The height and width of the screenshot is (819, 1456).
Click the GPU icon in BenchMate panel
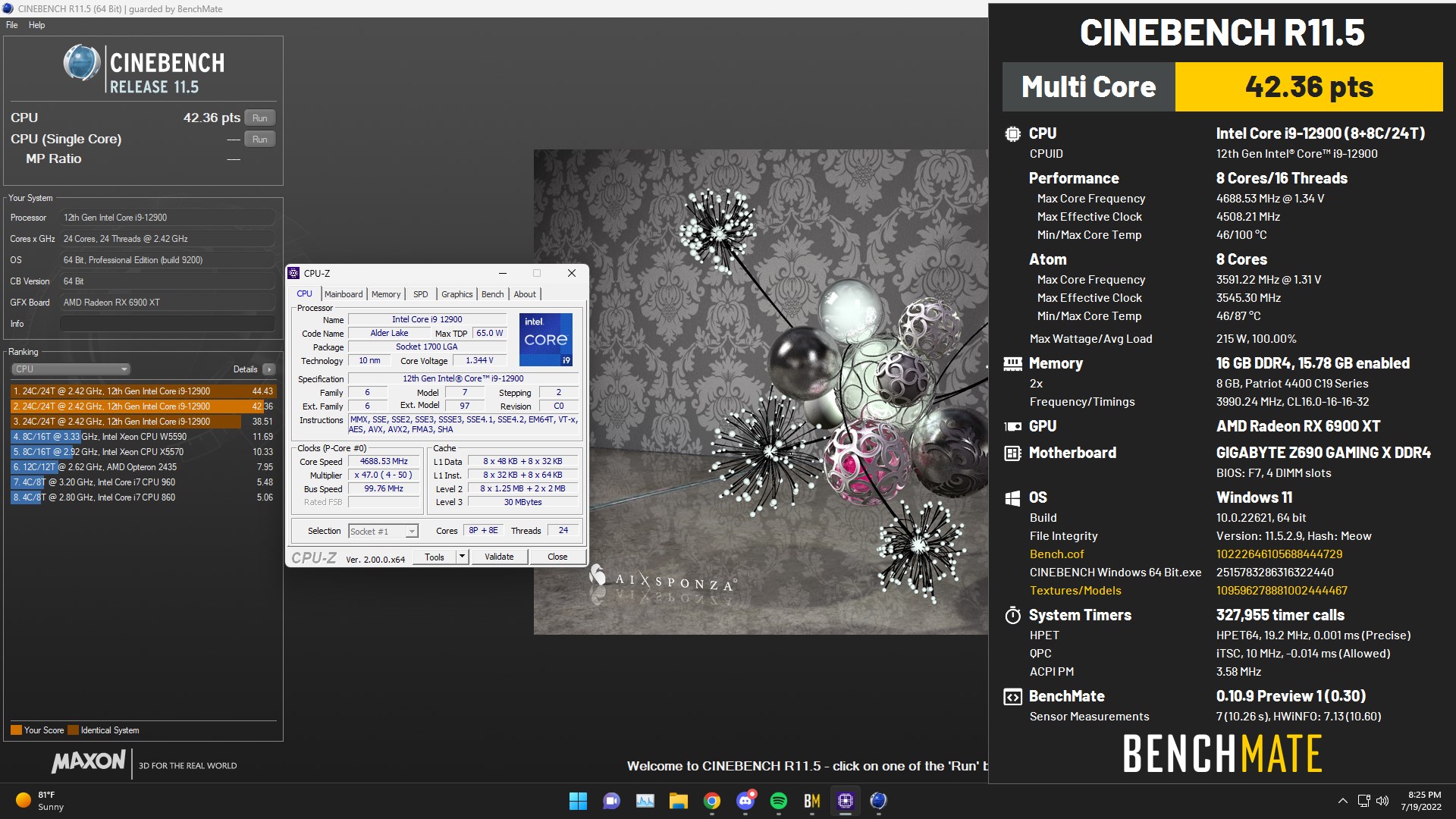[x=1012, y=426]
